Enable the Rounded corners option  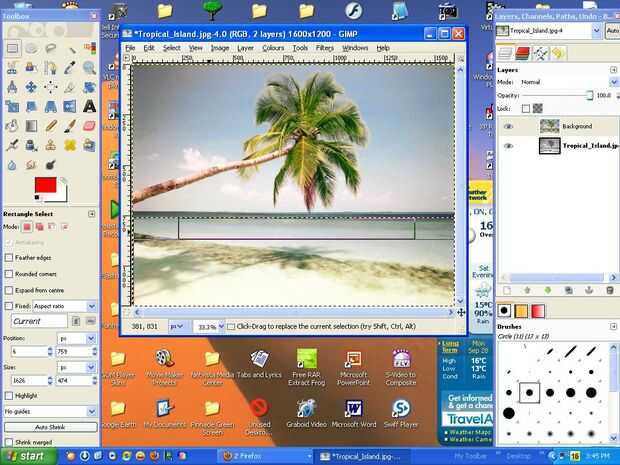[x=9, y=274]
